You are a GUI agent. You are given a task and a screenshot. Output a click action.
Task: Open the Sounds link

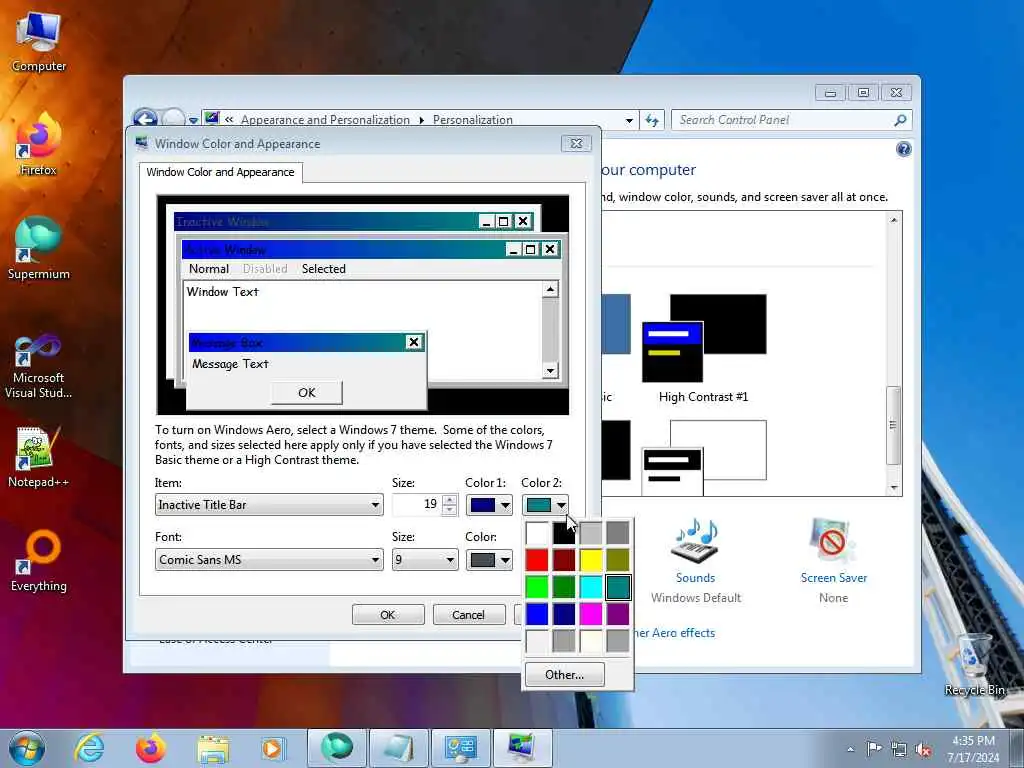tap(696, 578)
